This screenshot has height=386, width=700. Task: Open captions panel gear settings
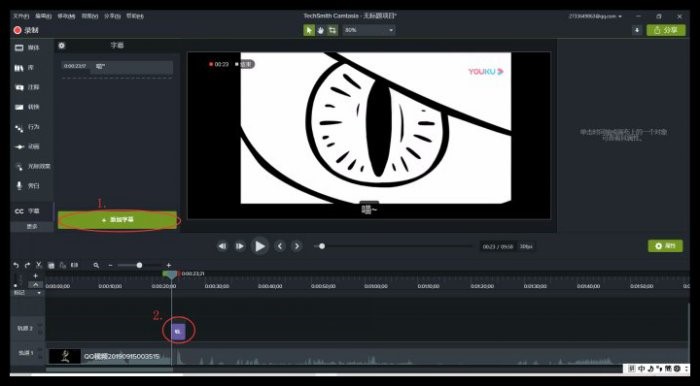[x=62, y=46]
